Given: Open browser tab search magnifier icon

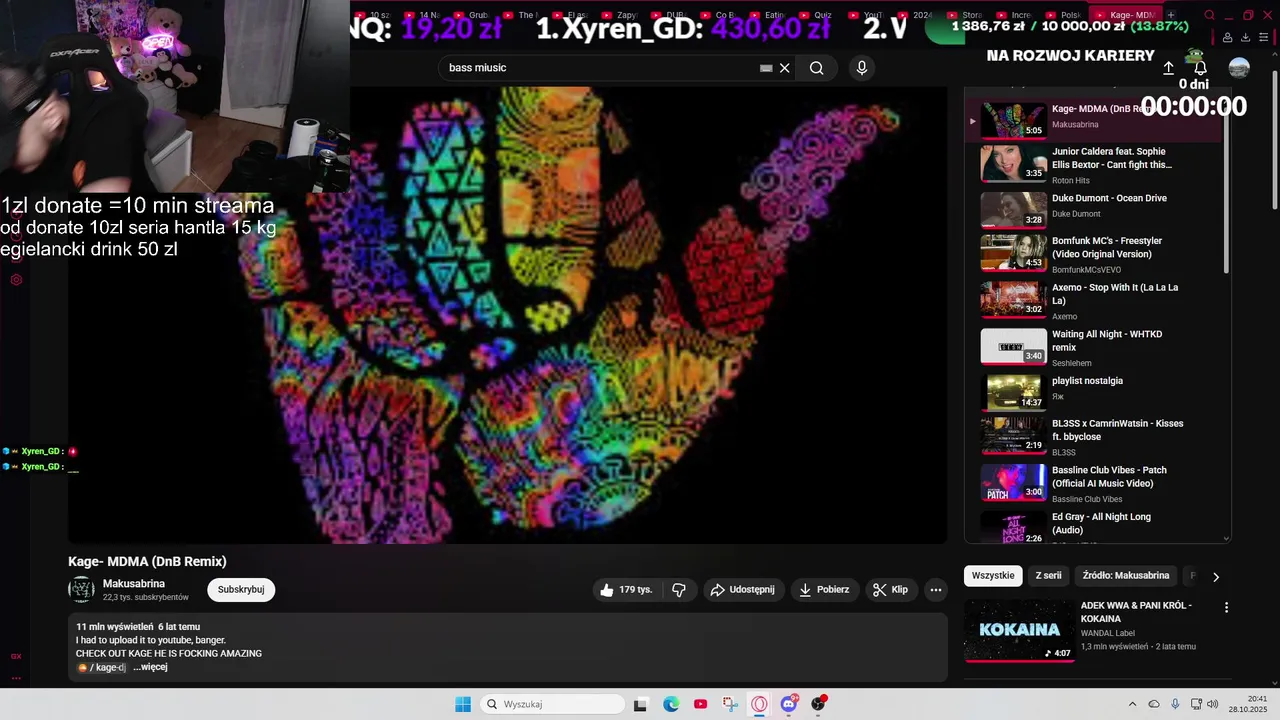Looking at the screenshot, I should tap(1209, 15).
